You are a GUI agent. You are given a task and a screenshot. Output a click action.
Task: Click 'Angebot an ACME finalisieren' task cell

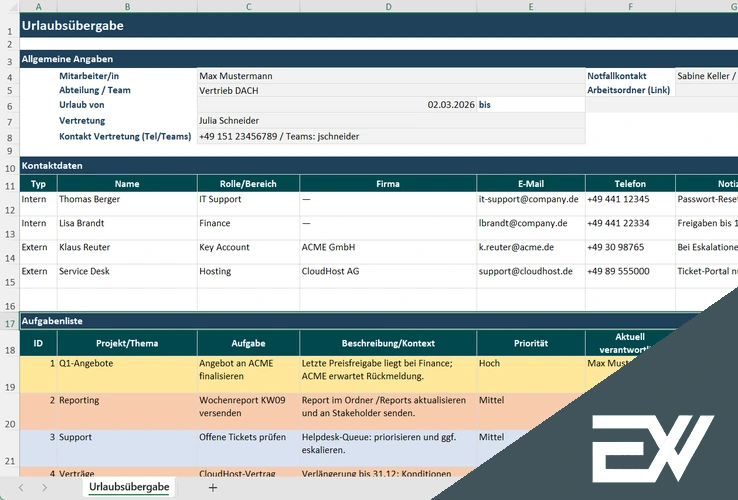(x=249, y=374)
